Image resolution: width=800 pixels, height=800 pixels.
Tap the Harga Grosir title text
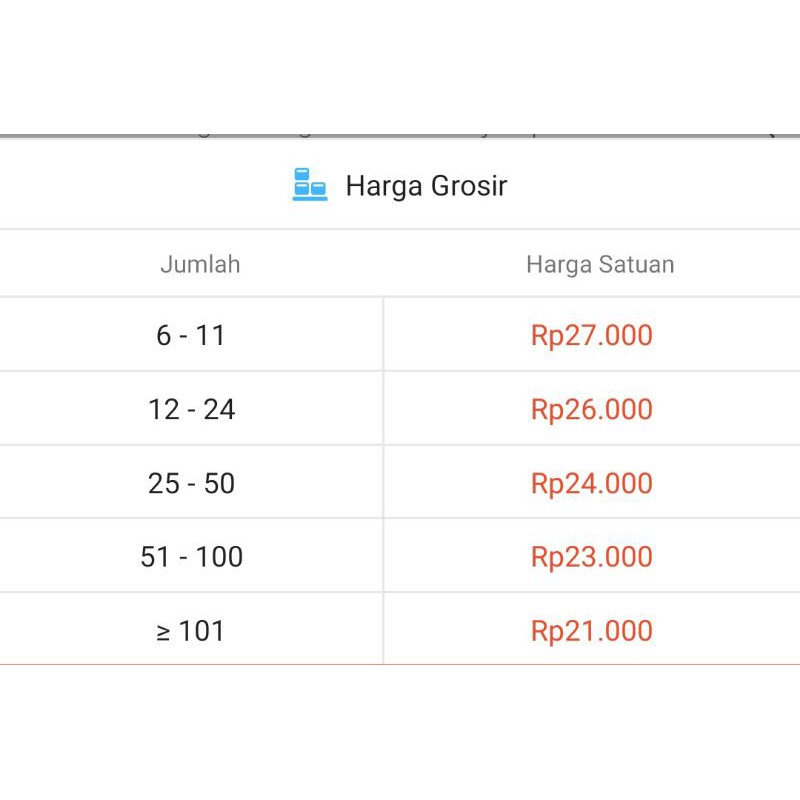tap(427, 186)
